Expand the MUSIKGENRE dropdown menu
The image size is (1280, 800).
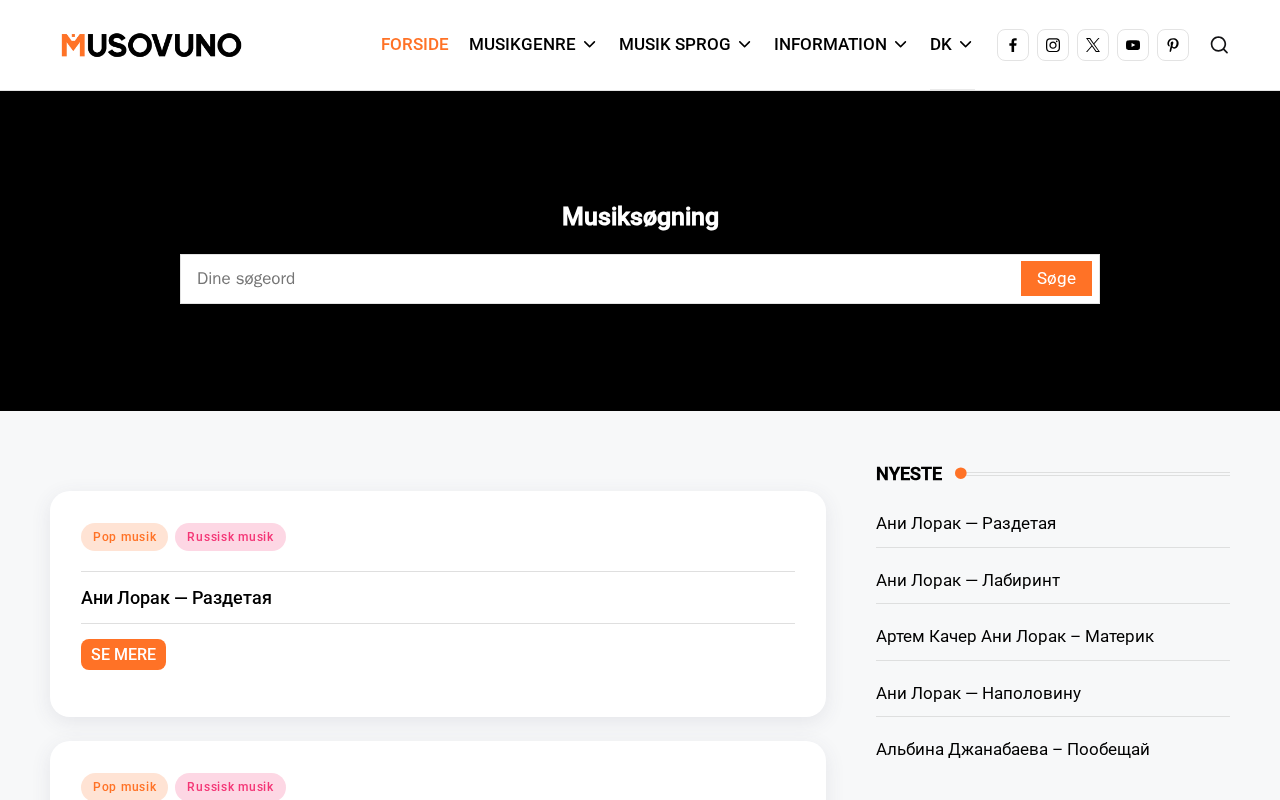point(533,45)
